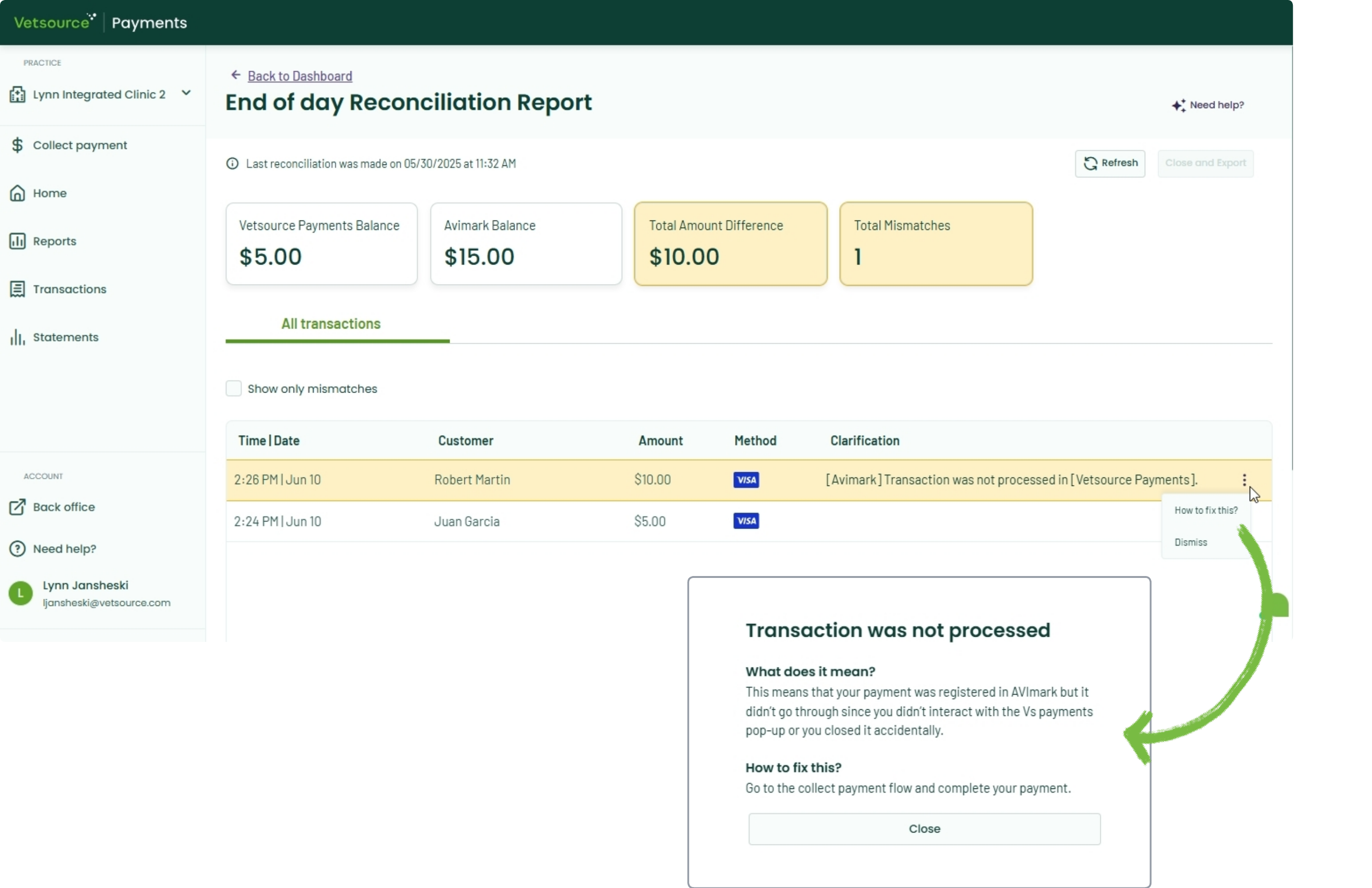Click the green L user avatar

click(x=20, y=593)
